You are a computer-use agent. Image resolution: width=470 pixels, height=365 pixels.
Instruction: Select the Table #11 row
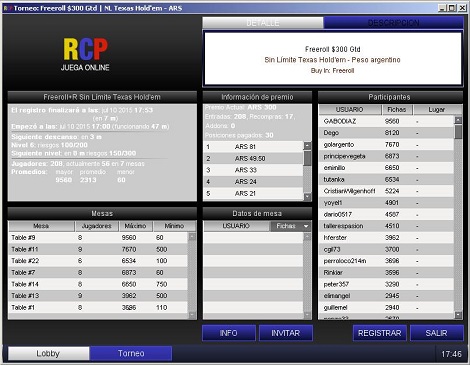point(98,249)
